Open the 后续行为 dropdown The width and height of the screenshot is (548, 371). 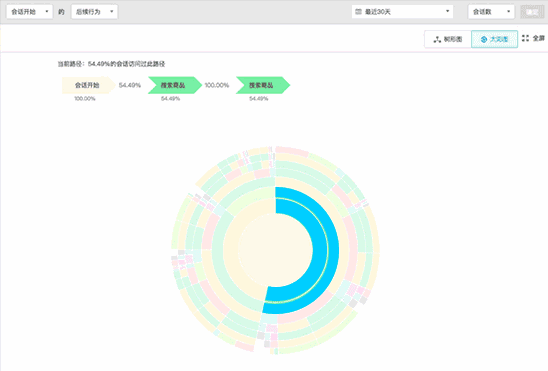(x=94, y=12)
